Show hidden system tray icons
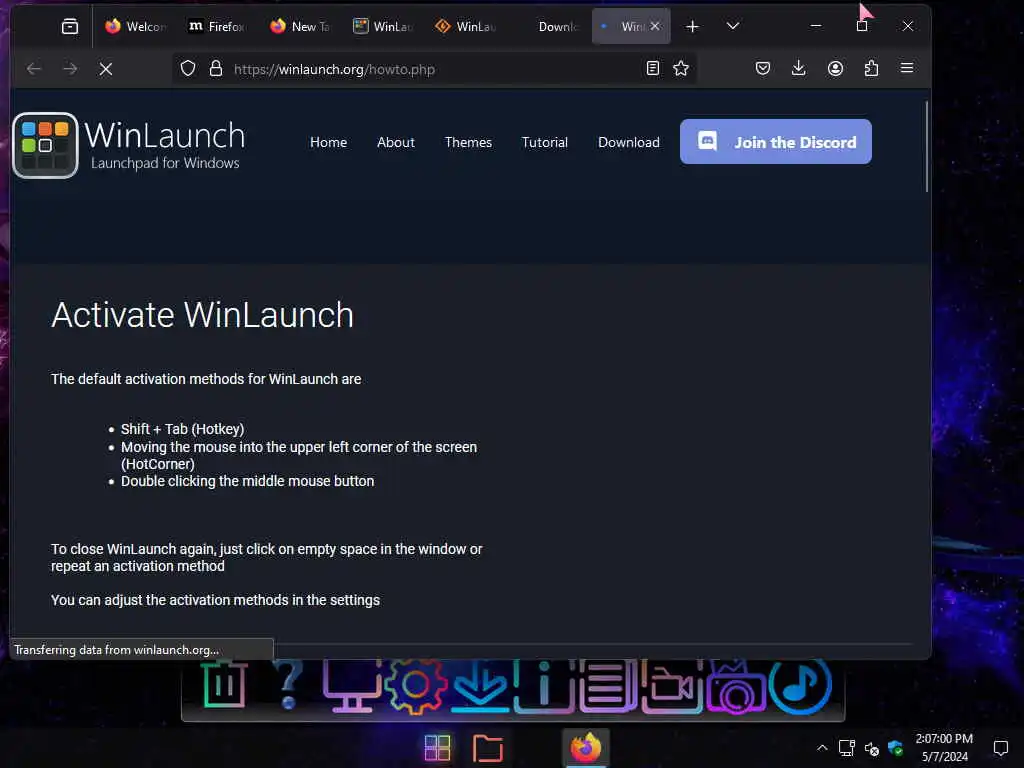Image resolution: width=1024 pixels, height=768 pixels. 822,748
